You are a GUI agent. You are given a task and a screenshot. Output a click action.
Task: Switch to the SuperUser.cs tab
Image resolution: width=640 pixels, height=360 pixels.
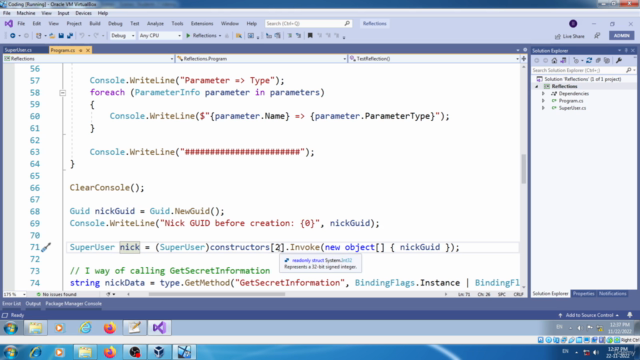coord(18,50)
